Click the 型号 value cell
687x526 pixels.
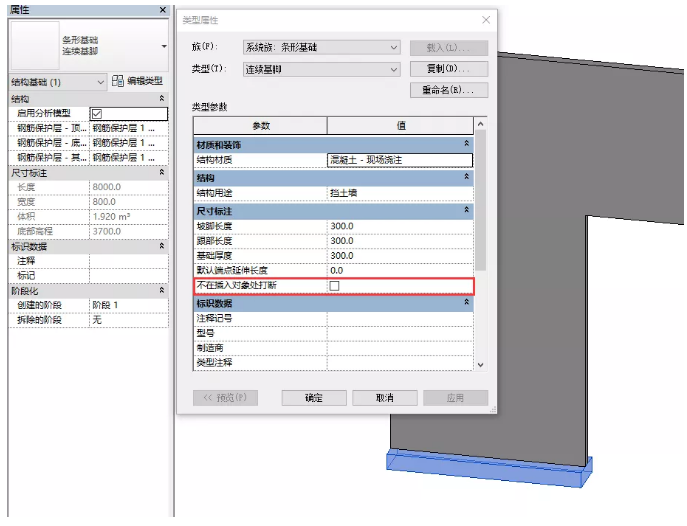click(x=400, y=333)
